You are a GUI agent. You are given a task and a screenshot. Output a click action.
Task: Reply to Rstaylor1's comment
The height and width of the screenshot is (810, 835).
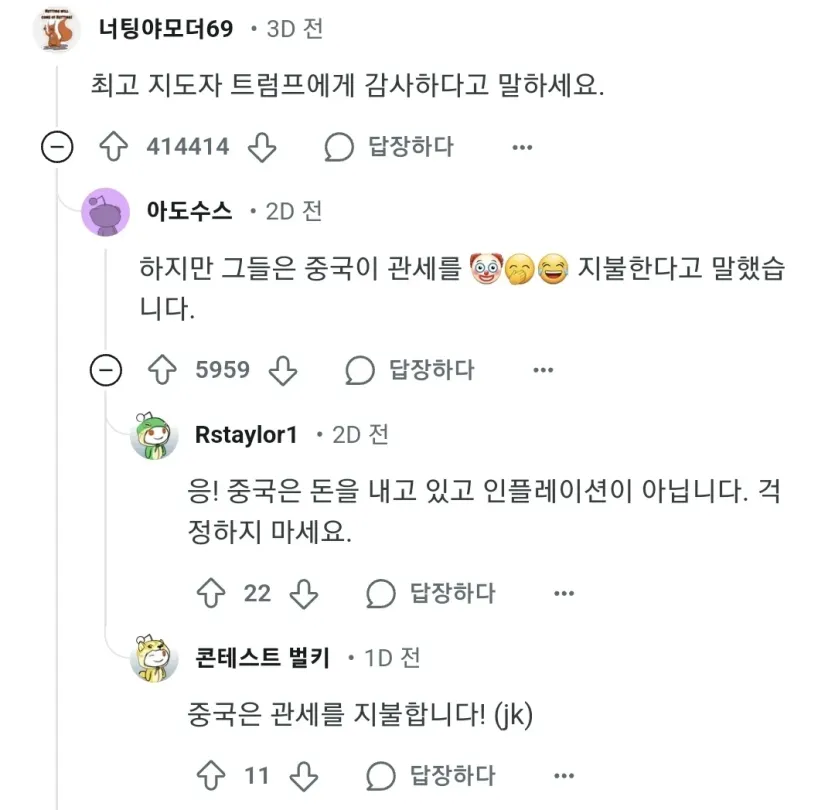(432, 593)
